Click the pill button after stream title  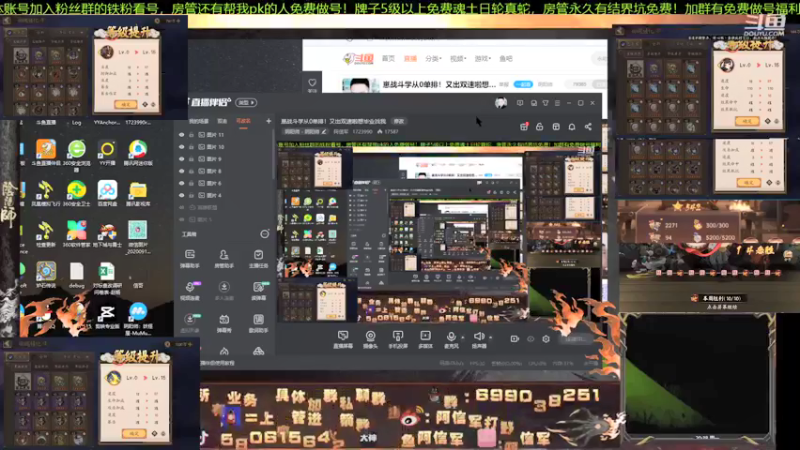[398, 121]
